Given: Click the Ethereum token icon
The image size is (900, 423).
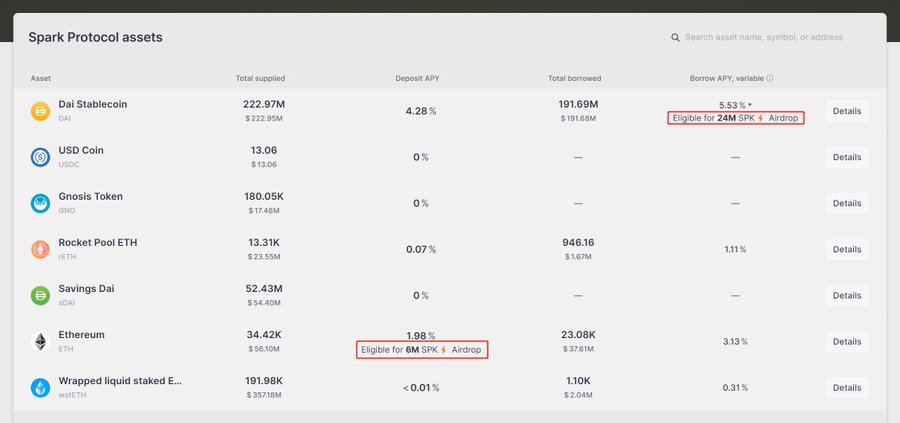Looking at the screenshot, I should coord(40,341).
